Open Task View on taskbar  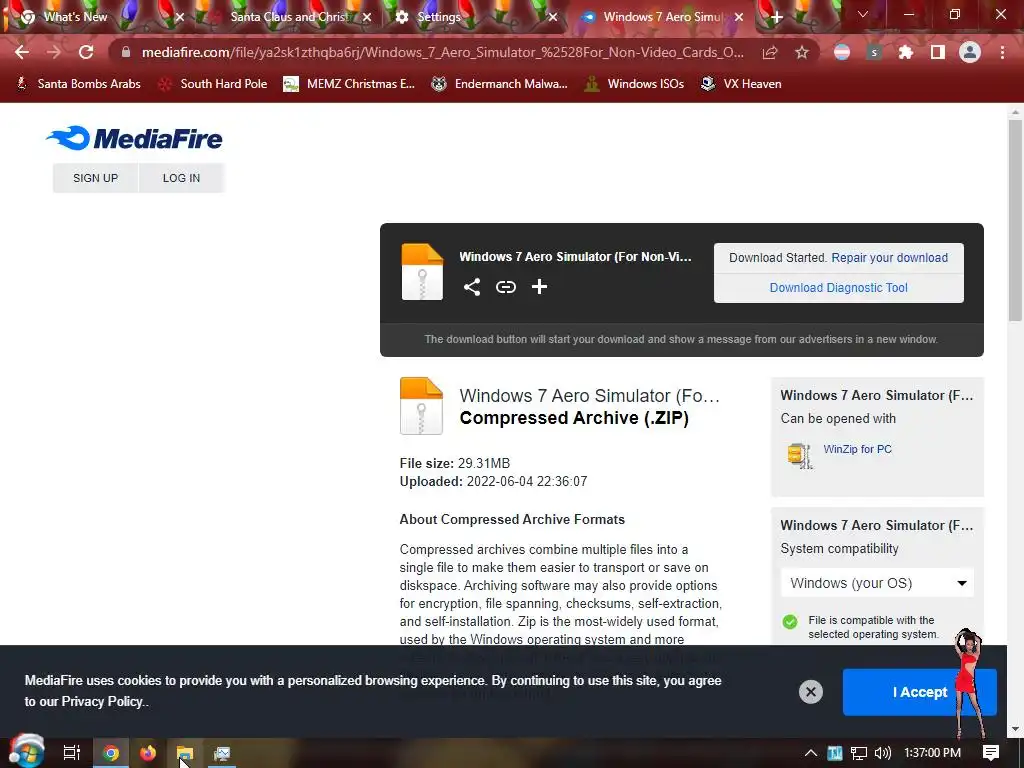[x=72, y=753]
